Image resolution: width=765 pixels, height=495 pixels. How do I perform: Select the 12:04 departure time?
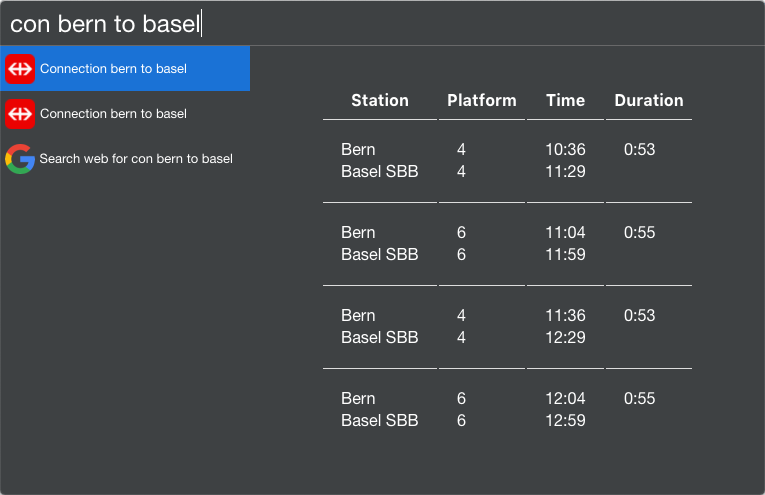(565, 399)
